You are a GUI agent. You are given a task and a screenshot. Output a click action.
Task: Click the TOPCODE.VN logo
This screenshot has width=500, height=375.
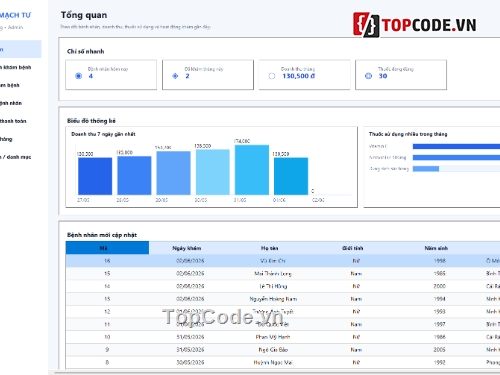pyautogui.click(x=415, y=25)
